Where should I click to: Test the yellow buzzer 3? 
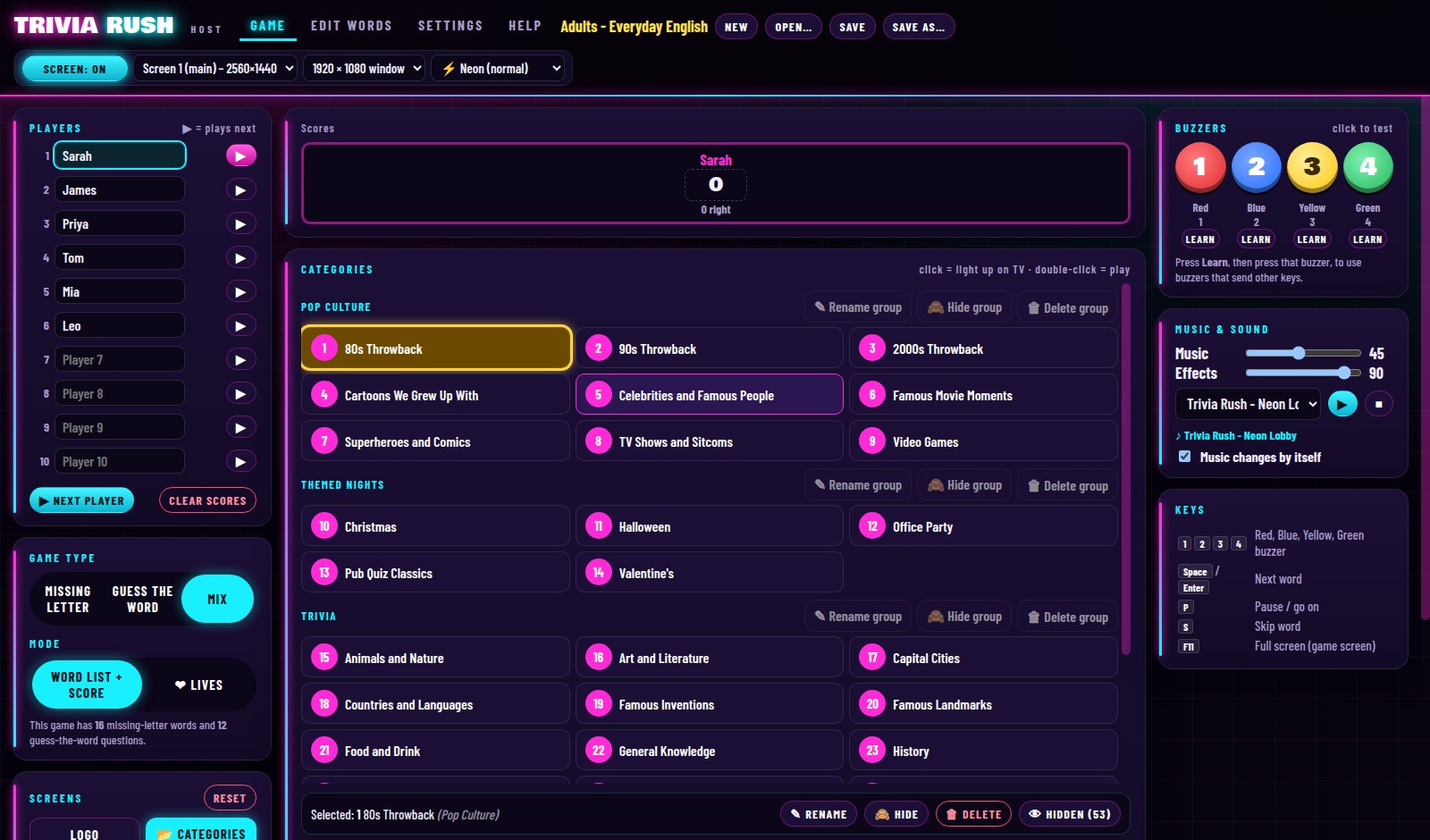1312,167
